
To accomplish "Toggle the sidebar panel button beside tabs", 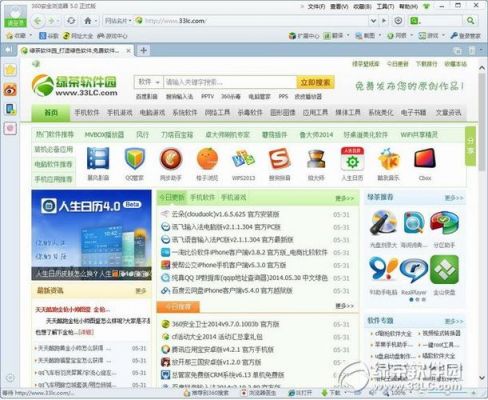I will [x=9, y=50].
